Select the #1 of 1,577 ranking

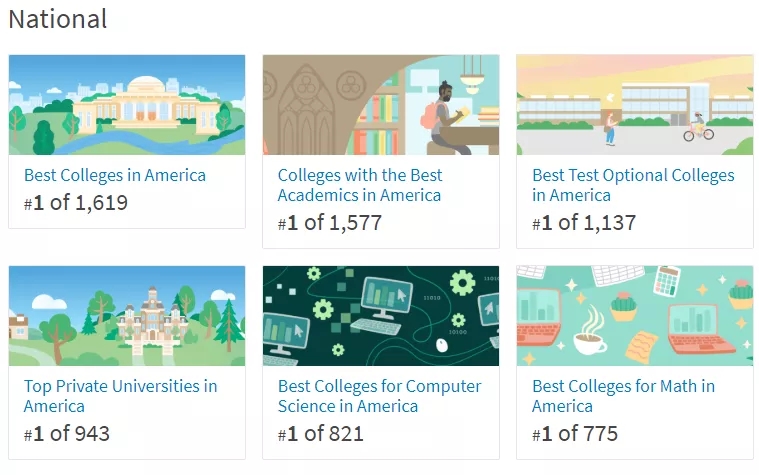point(330,223)
